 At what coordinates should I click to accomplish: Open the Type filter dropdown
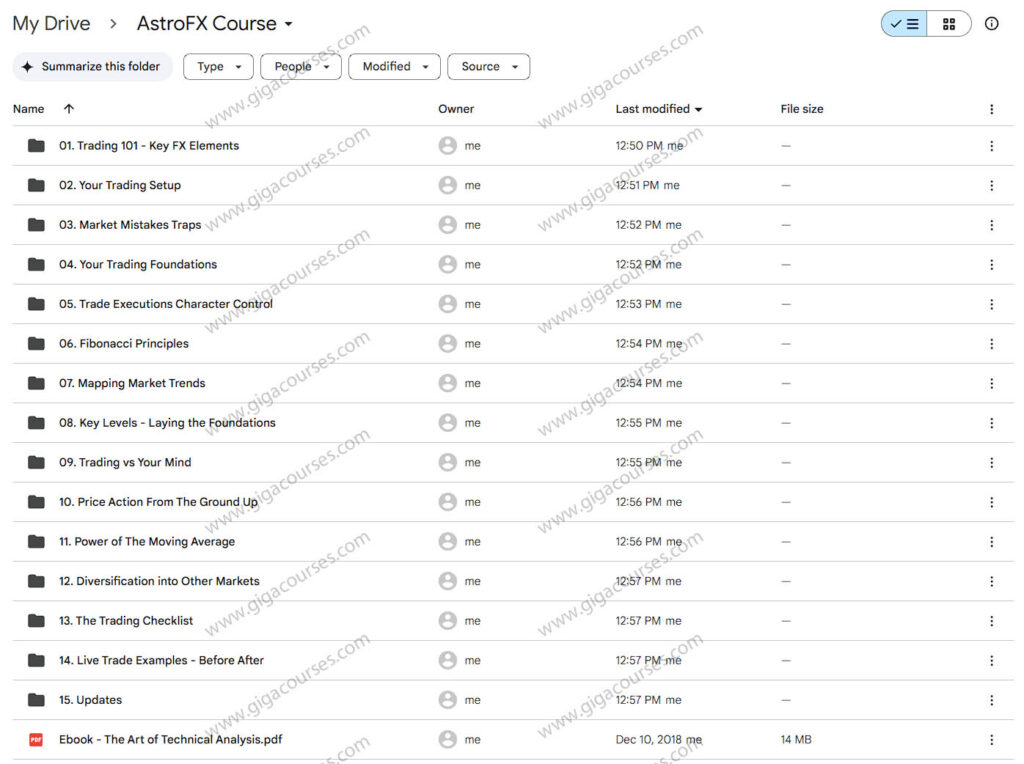click(x=217, y=66)
